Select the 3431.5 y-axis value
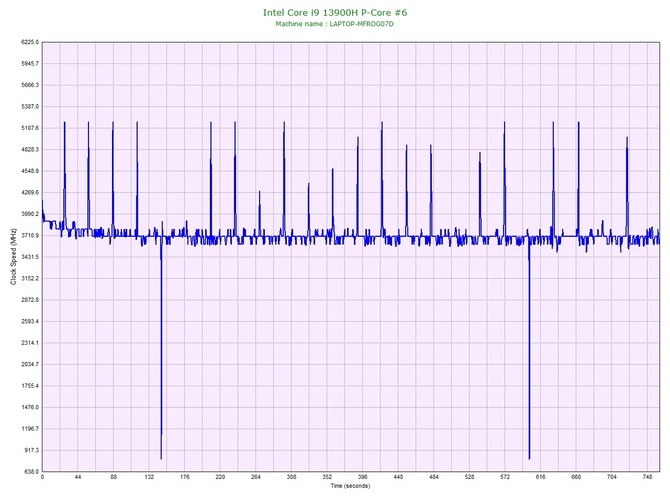 click(x=30, y=257)
